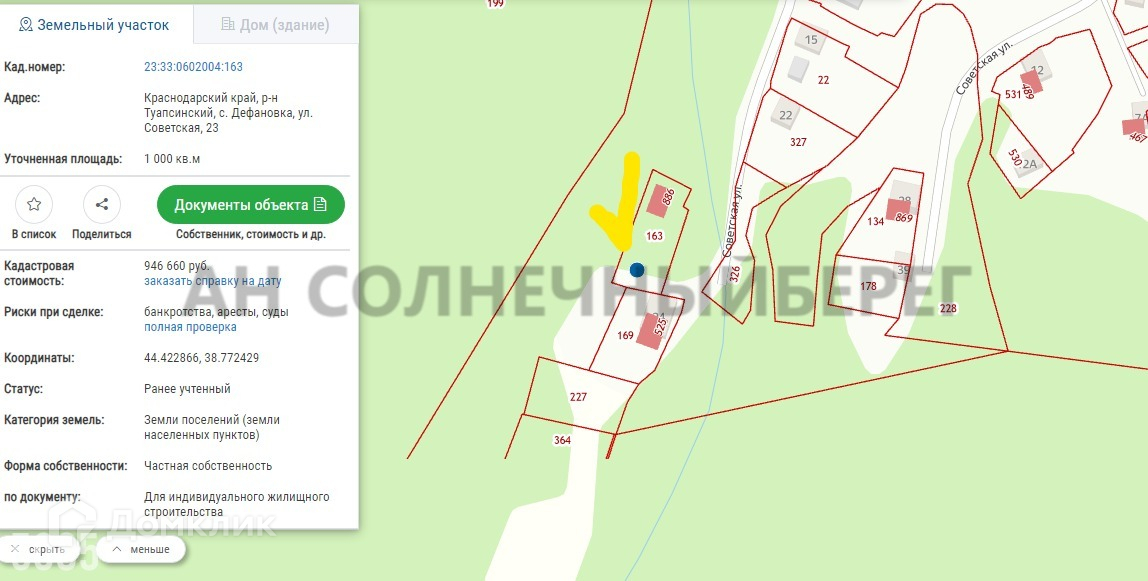Open cadastral number 23:33:0602004:163 link

point(193,67)
